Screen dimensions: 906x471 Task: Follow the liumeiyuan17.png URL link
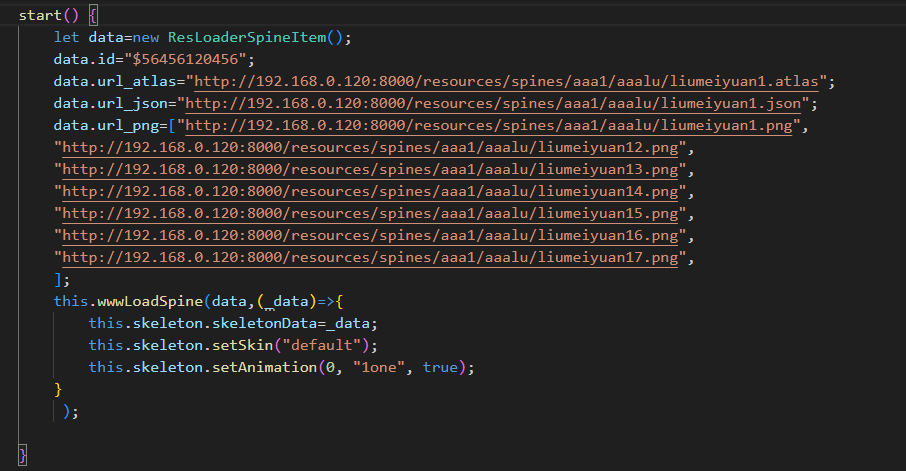372,257
